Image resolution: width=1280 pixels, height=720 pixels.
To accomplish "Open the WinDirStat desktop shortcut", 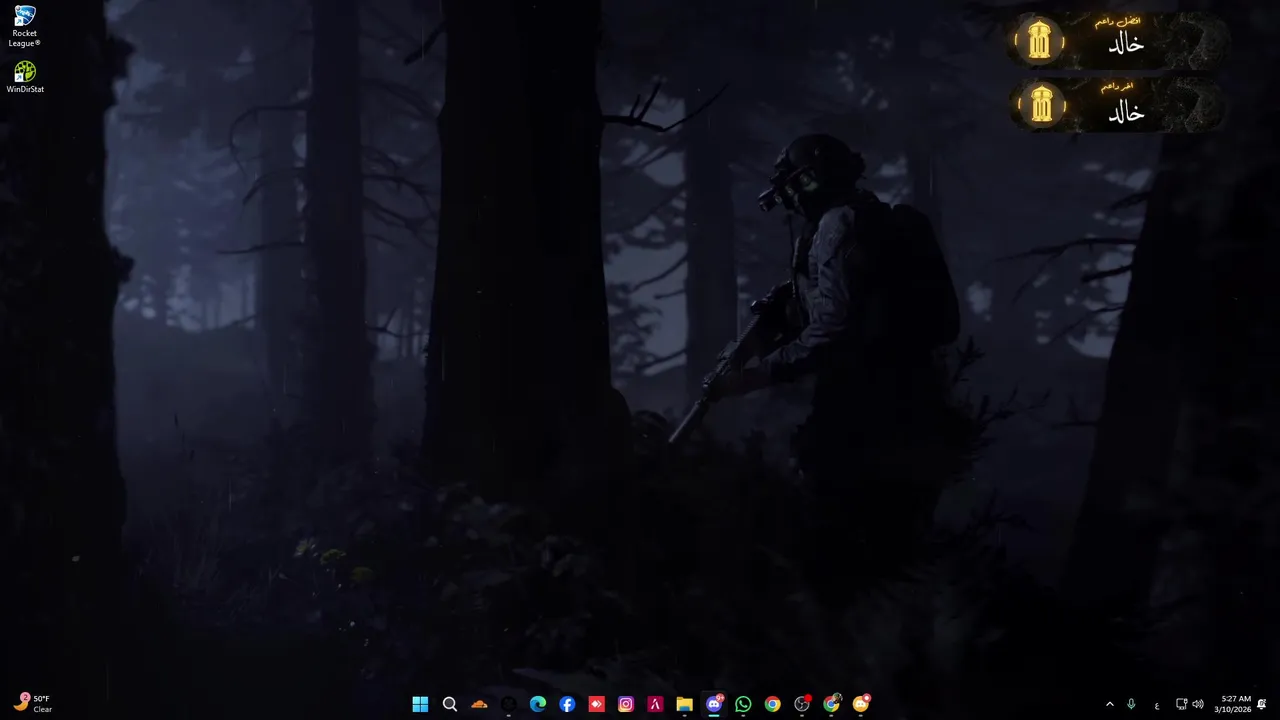I will click(x=25, y=77).
